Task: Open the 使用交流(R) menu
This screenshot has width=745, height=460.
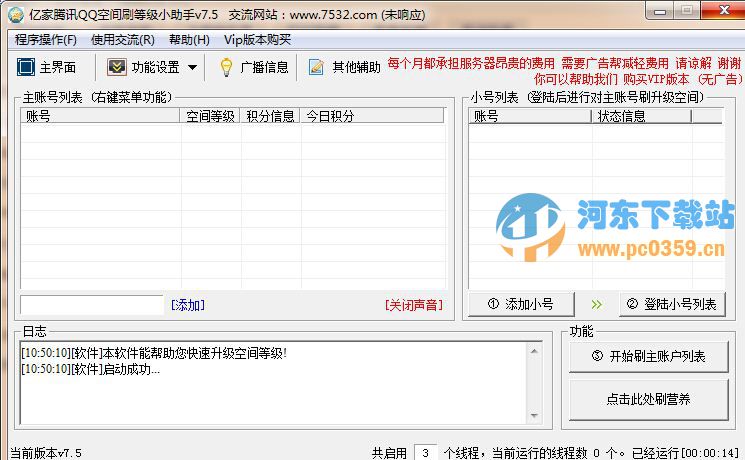Action: point(123,40)
